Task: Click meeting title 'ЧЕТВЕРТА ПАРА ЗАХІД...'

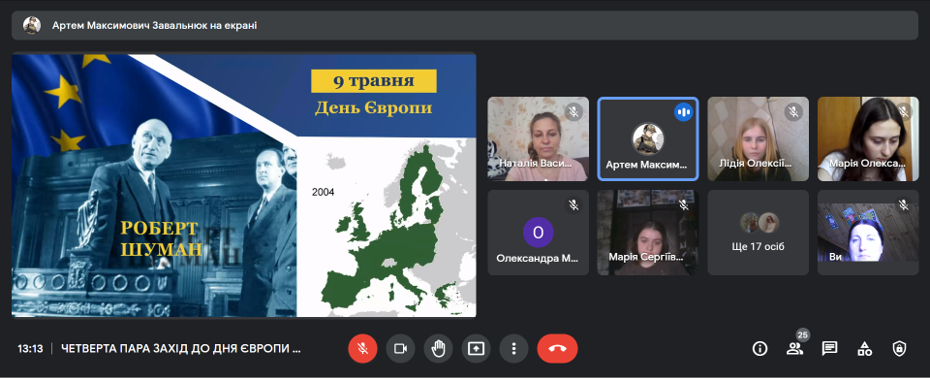Action: pos(181,349)
